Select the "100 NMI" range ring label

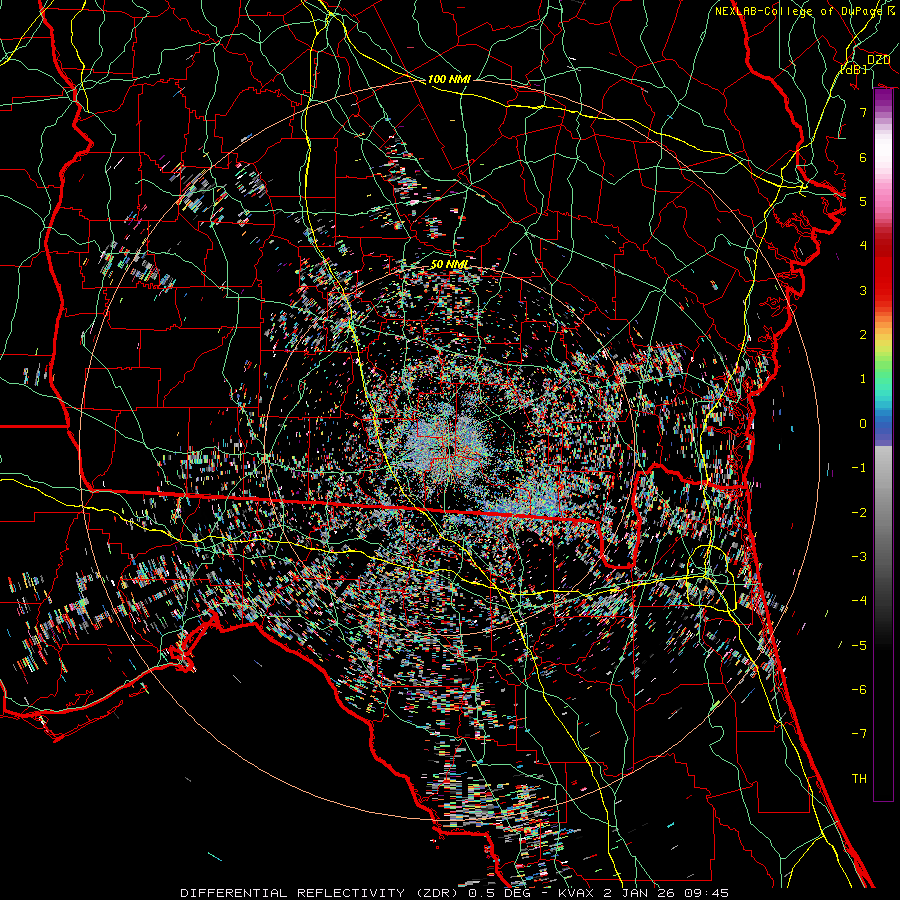449,79
